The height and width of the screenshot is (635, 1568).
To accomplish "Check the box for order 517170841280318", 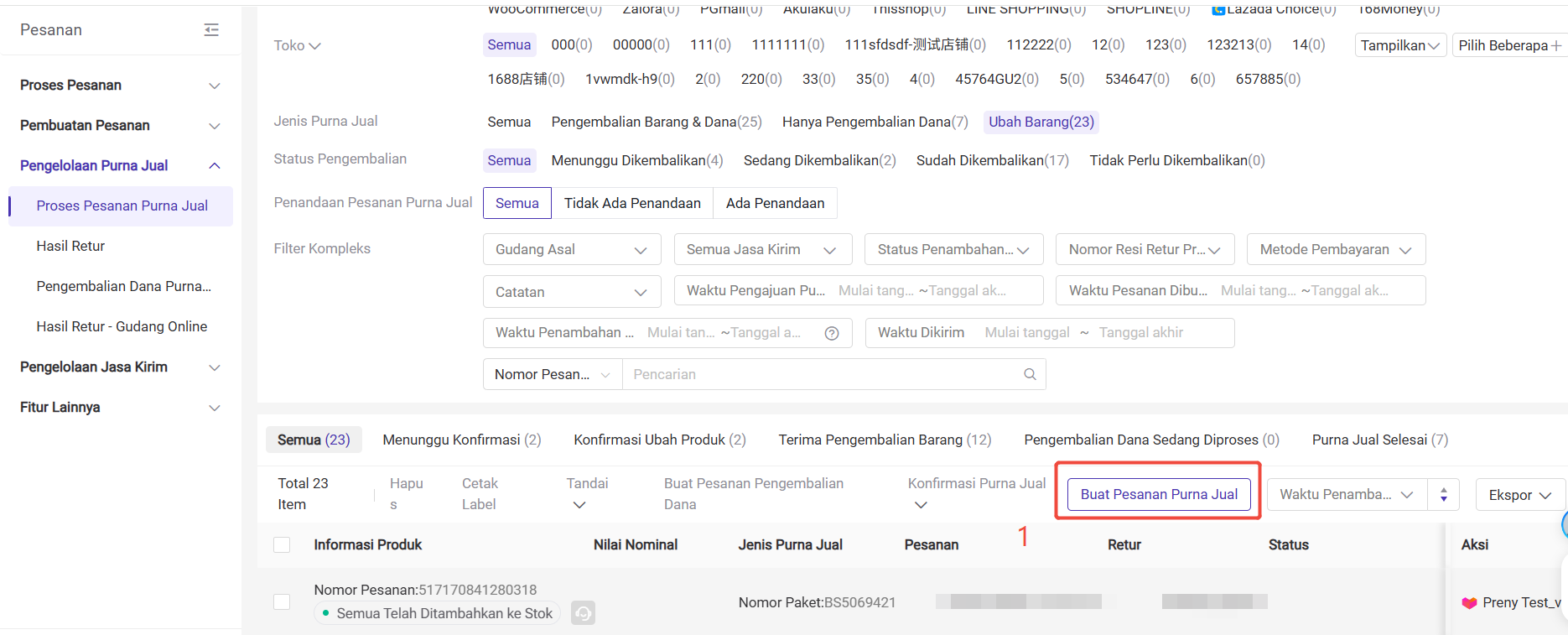I will (x=282, y=601).
